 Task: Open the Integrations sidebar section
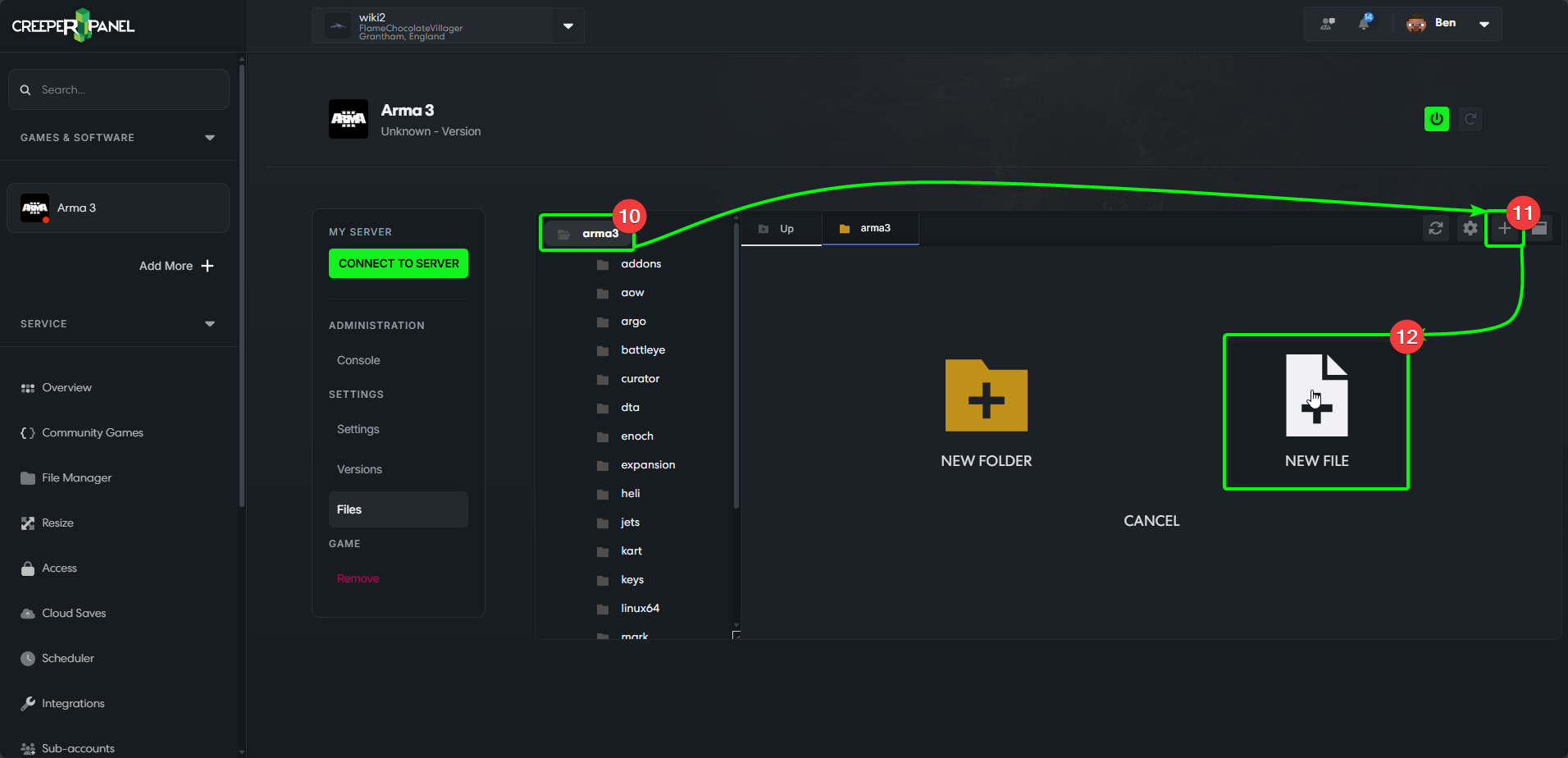pyautogui.click(x=73, y=703)
